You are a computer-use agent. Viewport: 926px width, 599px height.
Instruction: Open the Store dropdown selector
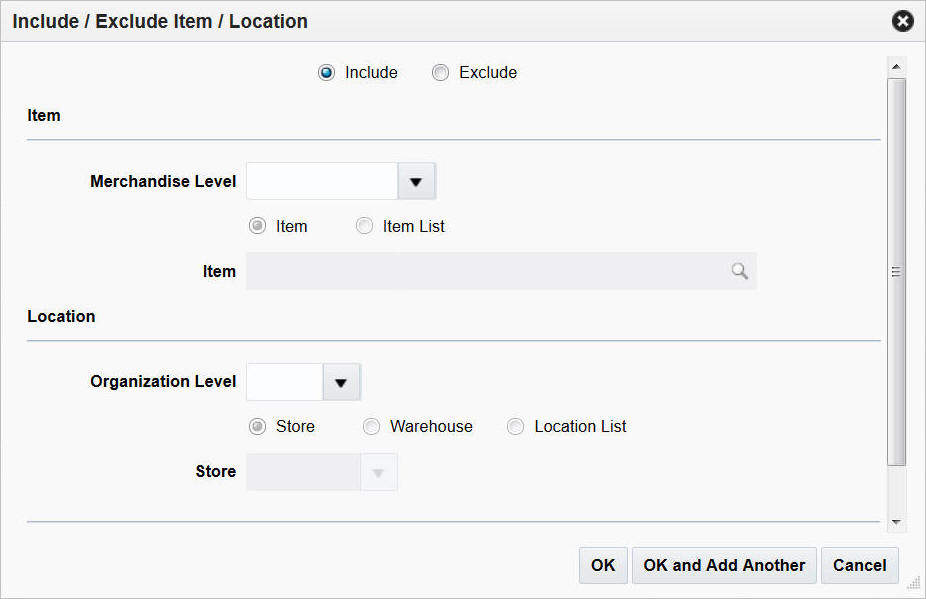pos(379,471)
